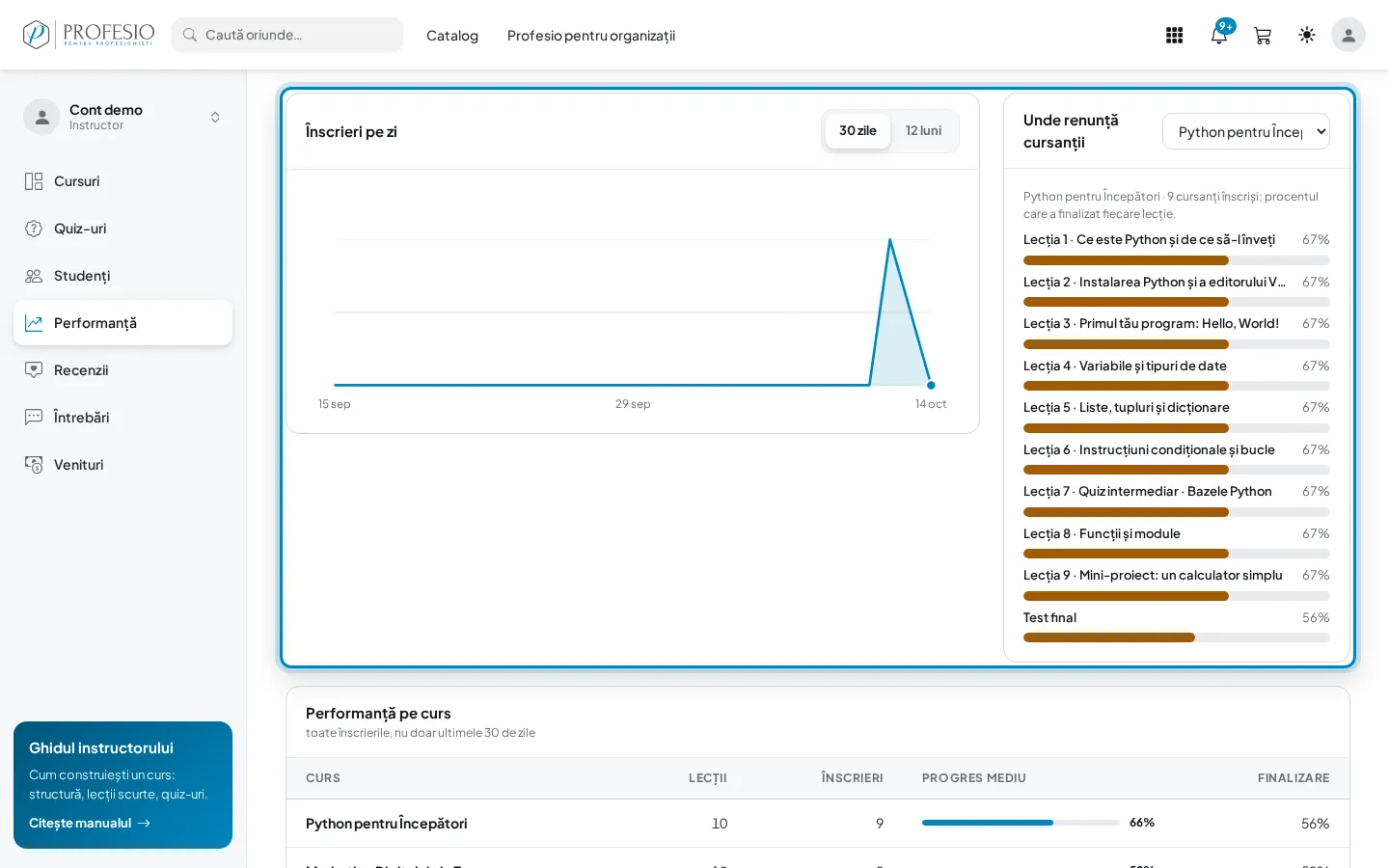The height and width of the screenshot is (868, 1389).
Task: Open Python pentru Începători course row
Action: coord(818,824)
